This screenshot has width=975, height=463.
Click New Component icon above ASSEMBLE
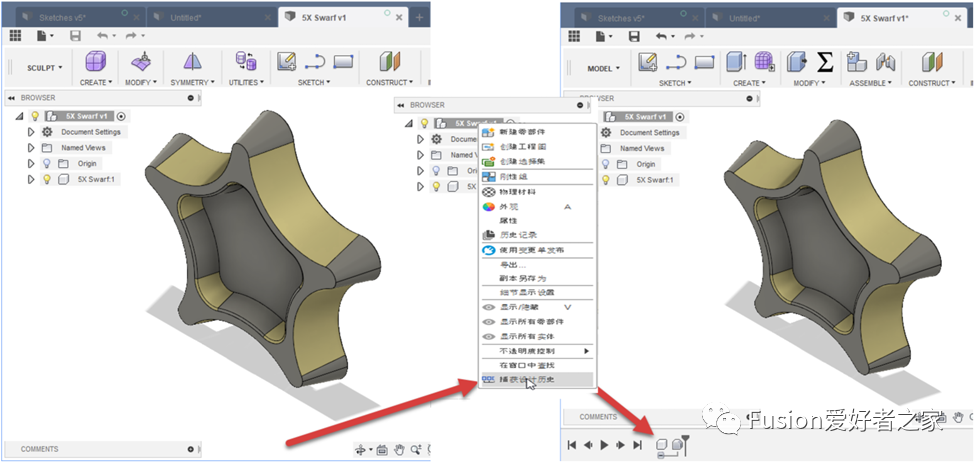click(857, 62)
